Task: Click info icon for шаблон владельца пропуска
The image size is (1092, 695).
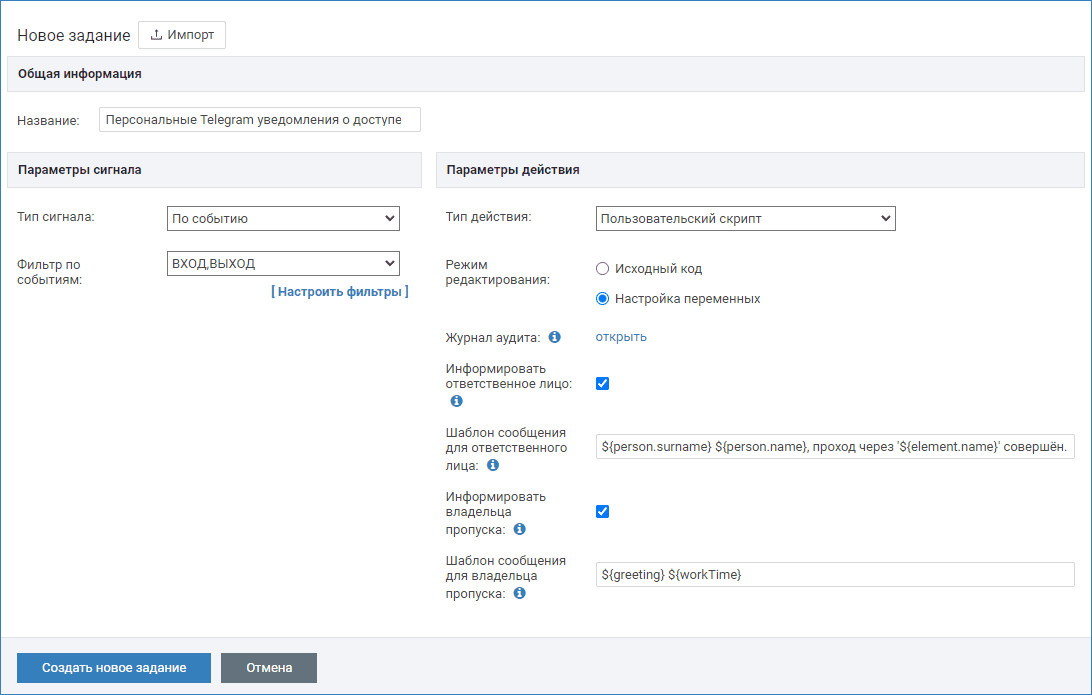Action: point(519,593)
